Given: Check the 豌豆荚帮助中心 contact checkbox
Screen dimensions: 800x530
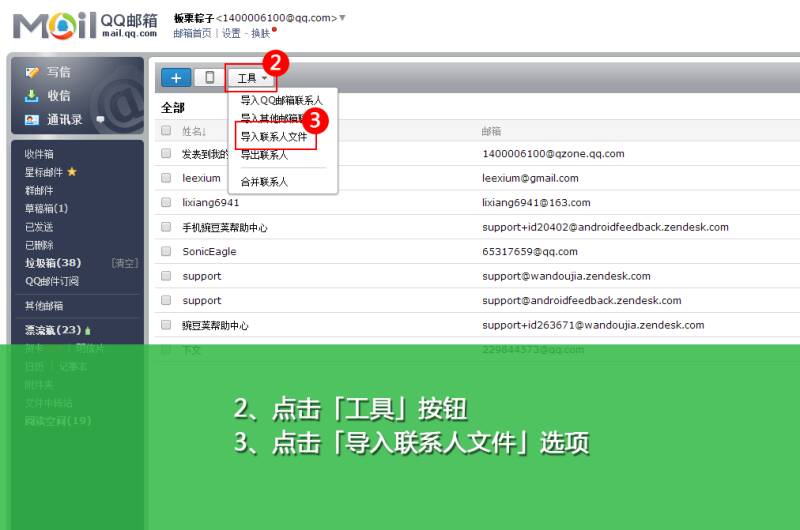Looking at the screenshot, I should pyautogui.click(x=166, y=324).
